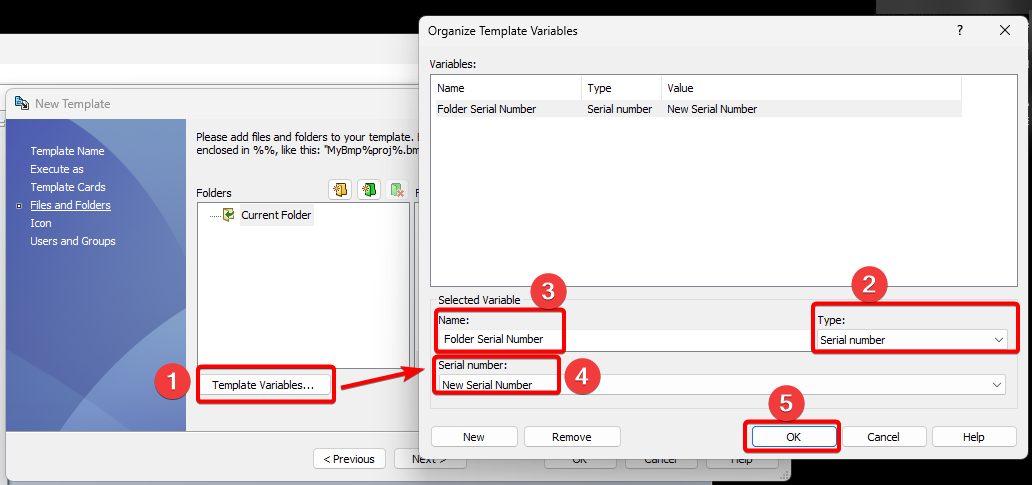Image resolution: width=1032 pixels, height=485 pixels.
Task: Click the Name field containing Folder Serial Number
Action: [625, 340]
